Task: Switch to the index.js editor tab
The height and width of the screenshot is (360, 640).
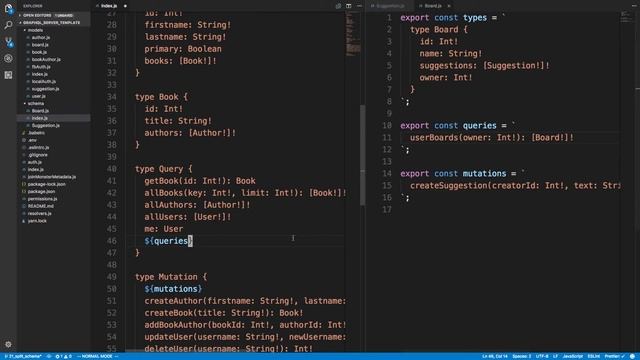Action: (109, 6)
